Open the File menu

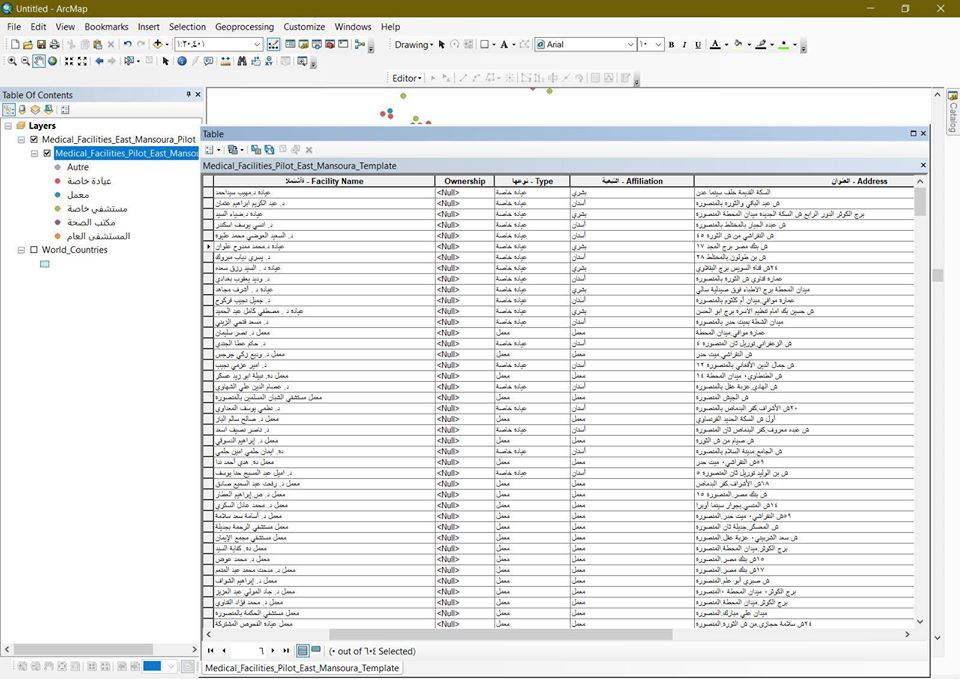click(x=13, y=27)
